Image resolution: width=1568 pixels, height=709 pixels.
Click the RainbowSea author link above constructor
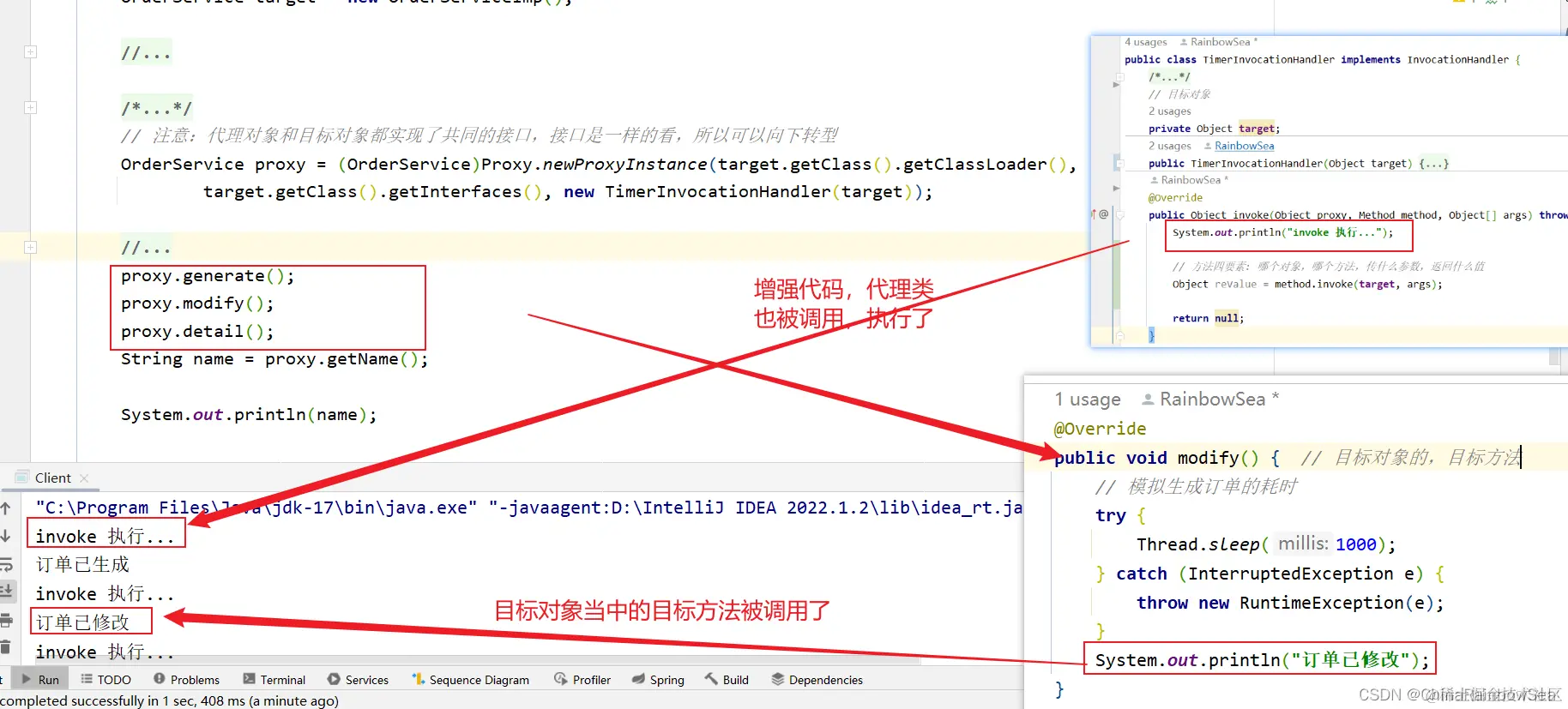pyautogui.click(x=1244, y=146)
